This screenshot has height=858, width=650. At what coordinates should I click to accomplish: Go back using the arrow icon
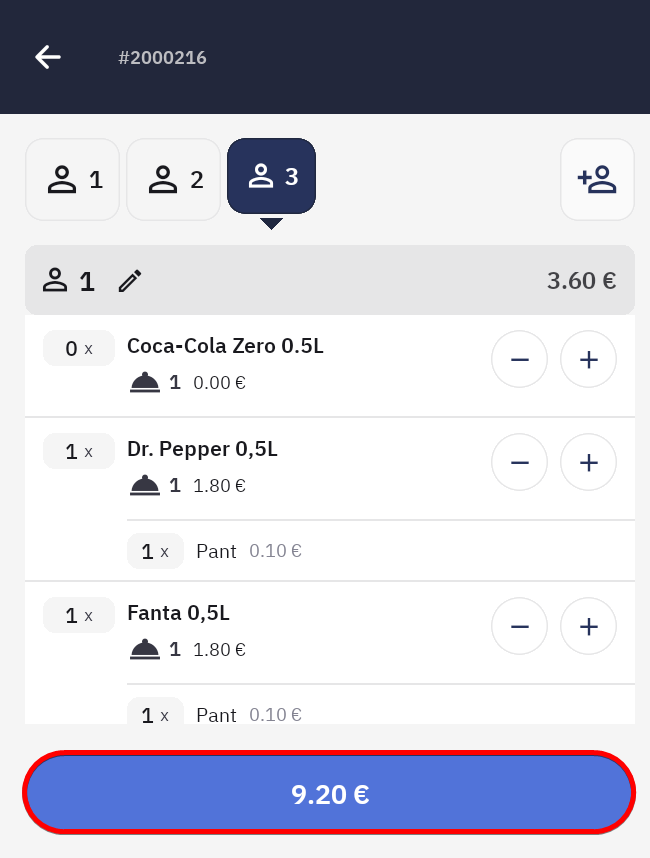pyautogui.click(x=48, y=57)
